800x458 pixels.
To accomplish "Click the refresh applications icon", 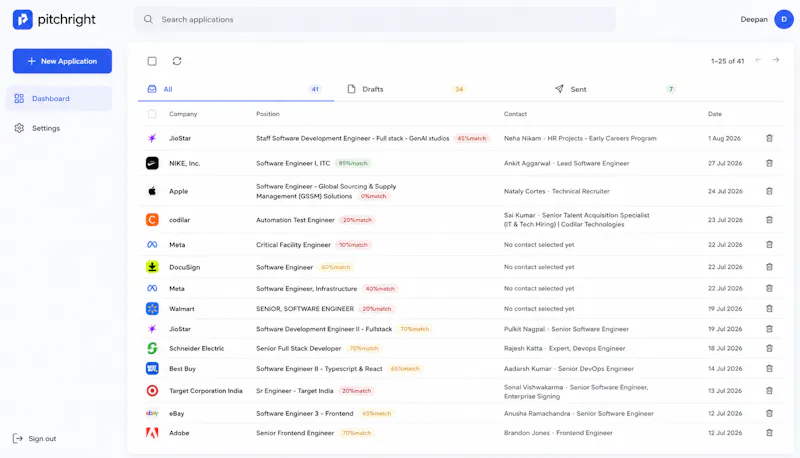I will coord(177,61).
